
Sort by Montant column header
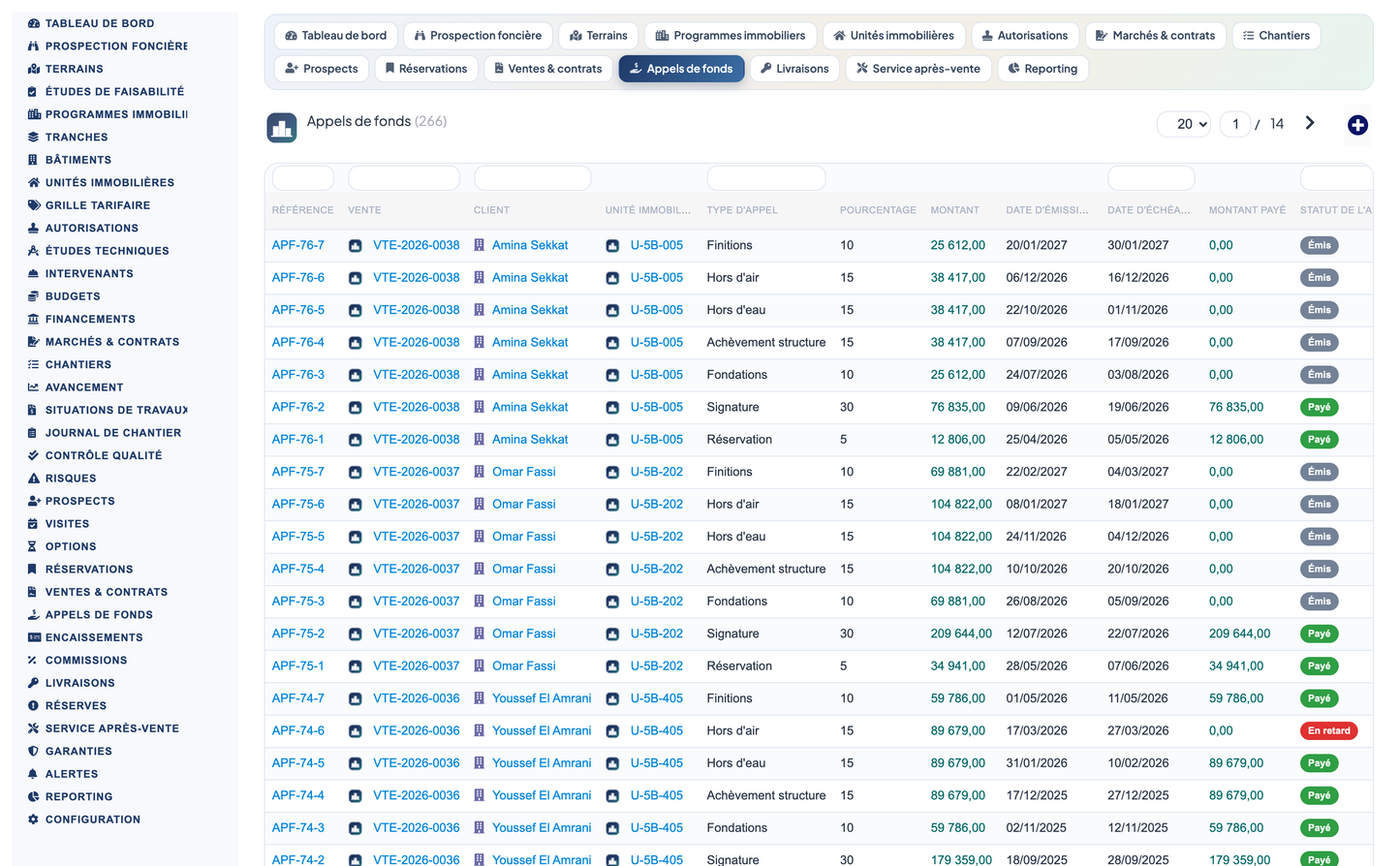pyautogui.click(x=955, y=210)
